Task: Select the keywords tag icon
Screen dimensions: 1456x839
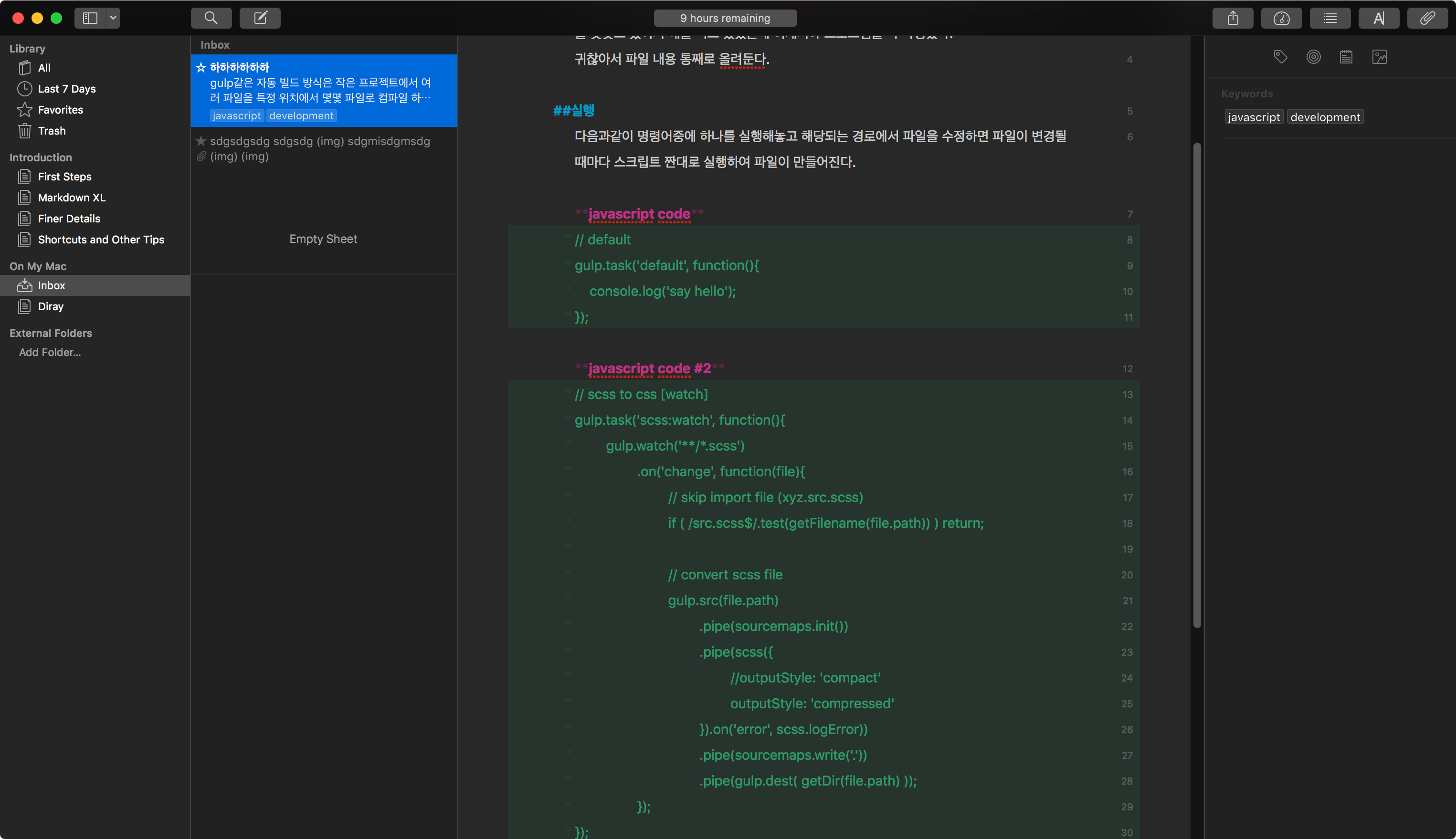Action: [1280, 56]
